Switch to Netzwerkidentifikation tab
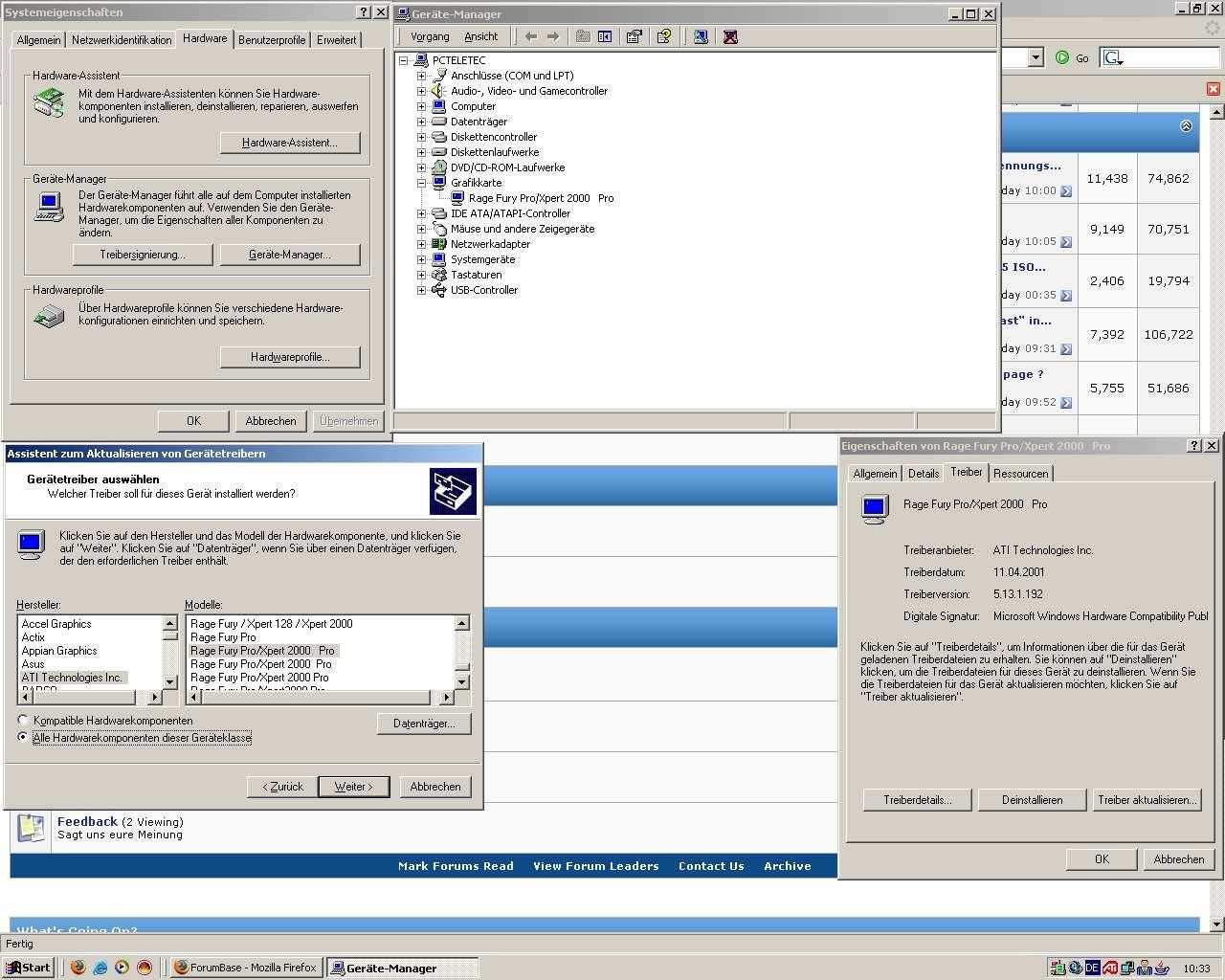The width and height of the screenshot is (1225, 980). (122, 40)
